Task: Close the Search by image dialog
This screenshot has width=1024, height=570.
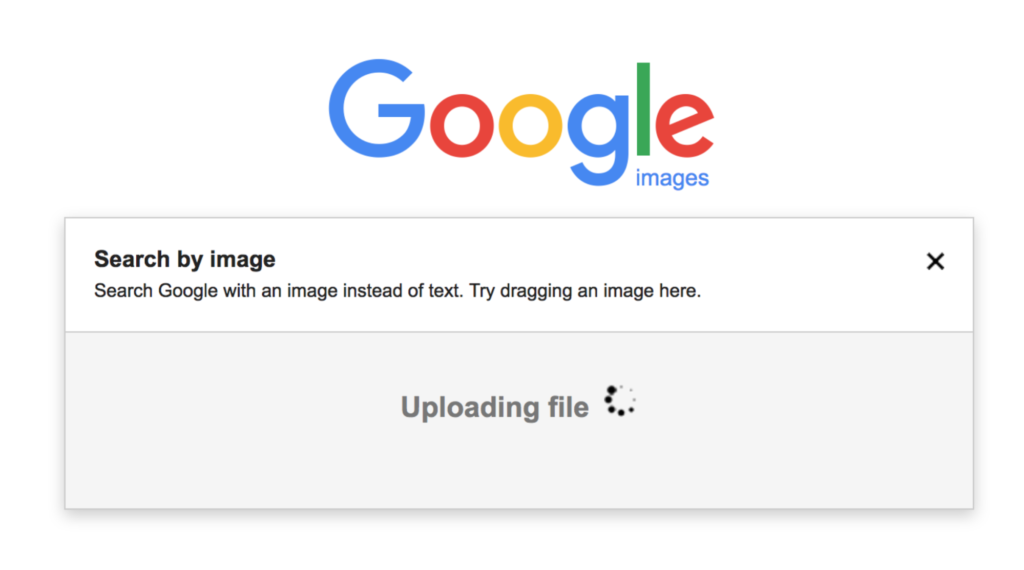Action: pyautogui.click(x=935, y=261)
